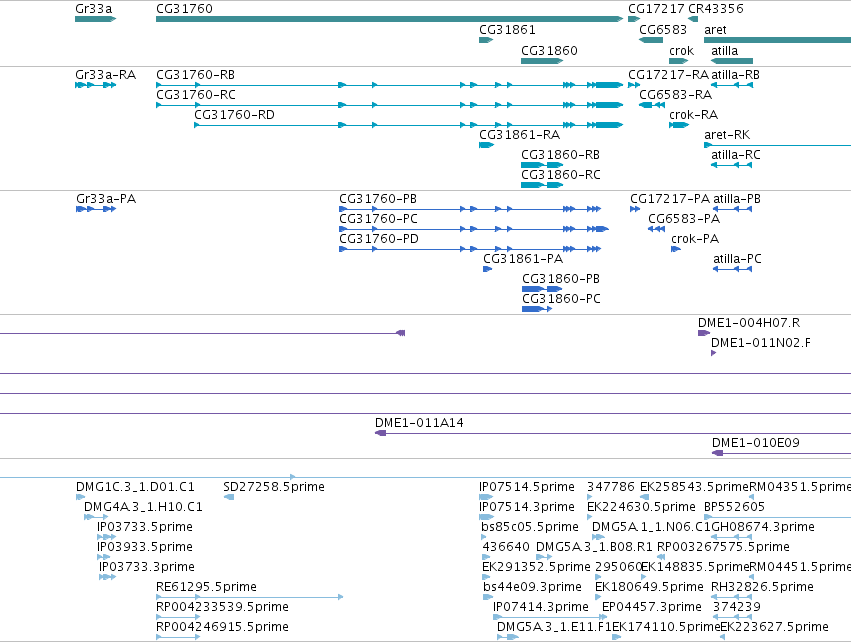Select EST RE61295.5prime
This screenshot has width=851, height=642.
tap(206, 587)
